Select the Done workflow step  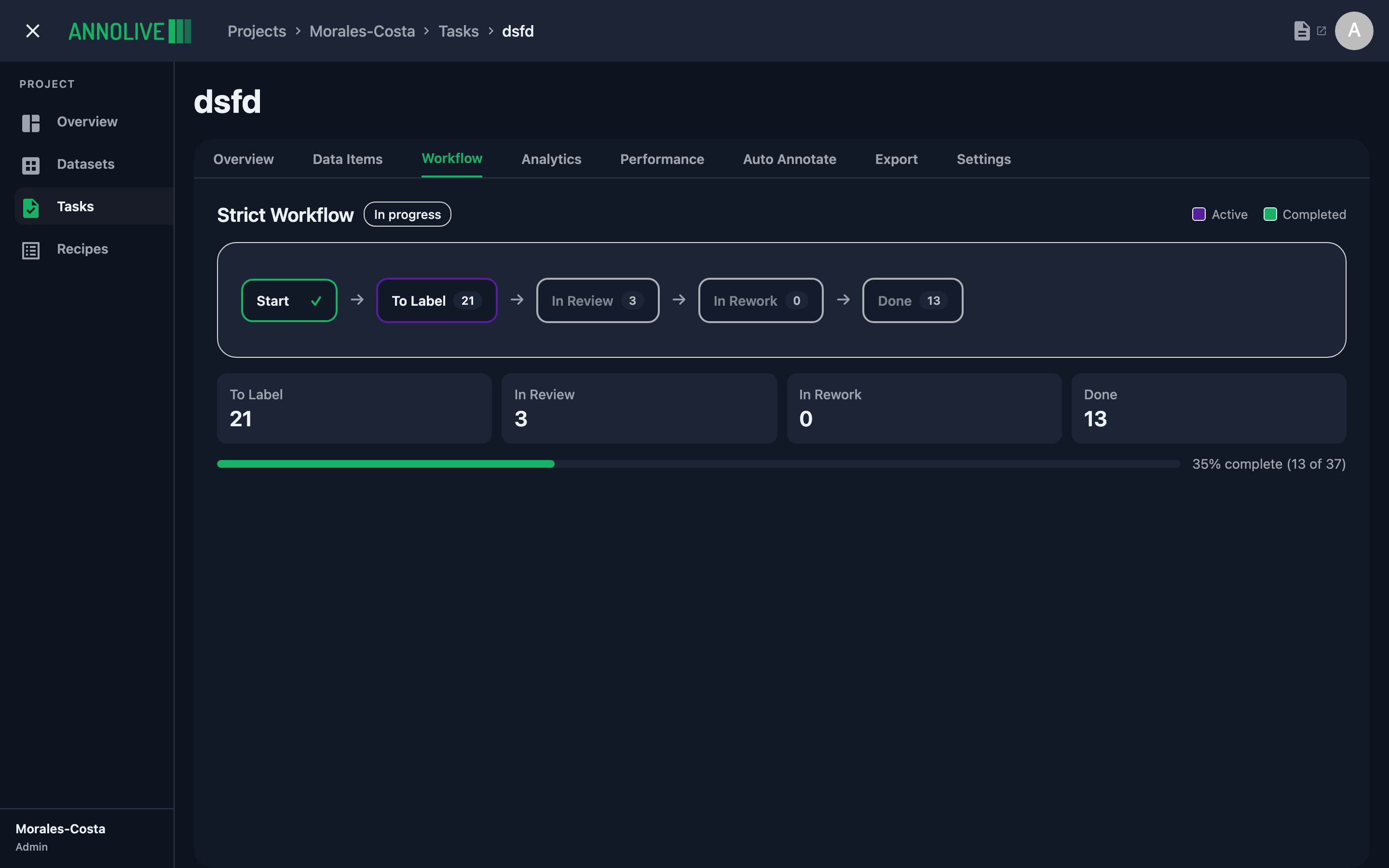tap(912, 300)
